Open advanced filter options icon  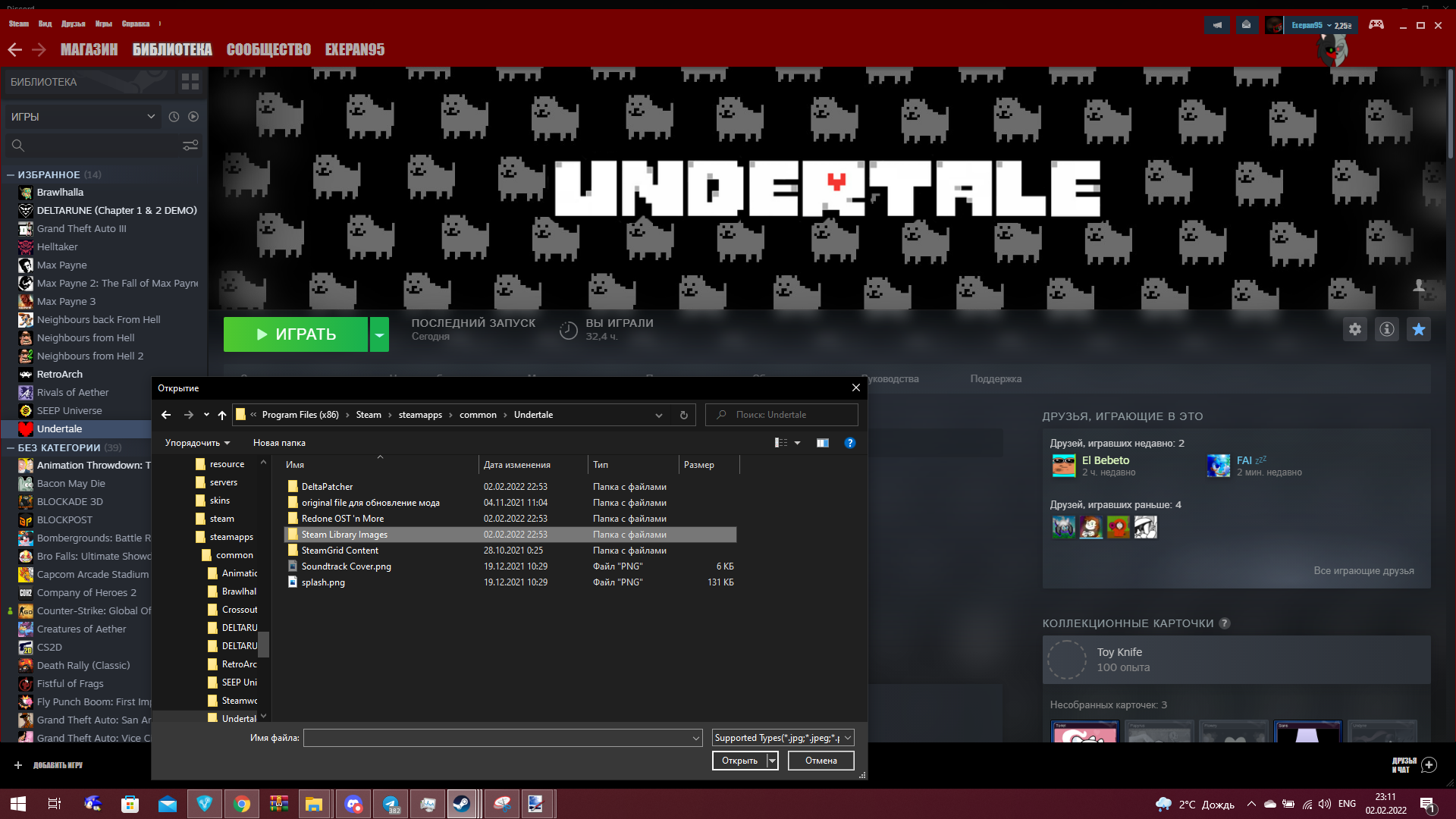[x=190, y=146]
